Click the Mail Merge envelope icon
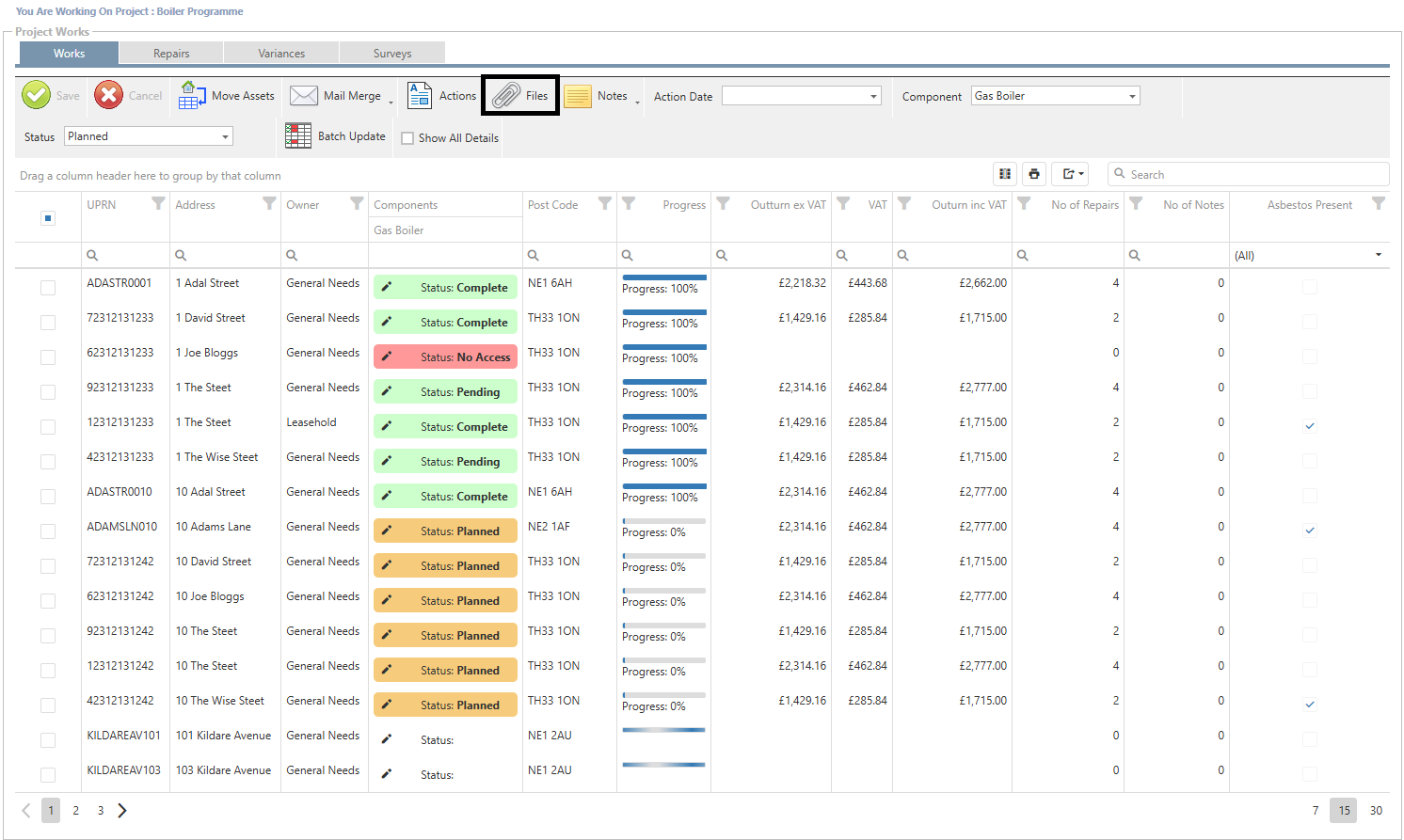This screenshot has height=840, width=1404. point(303,96)
